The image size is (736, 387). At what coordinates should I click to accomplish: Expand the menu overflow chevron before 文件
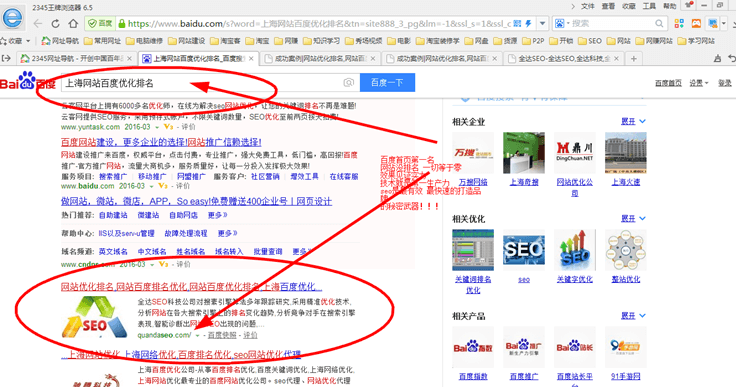pyautogui.click(x=573, y=6)
